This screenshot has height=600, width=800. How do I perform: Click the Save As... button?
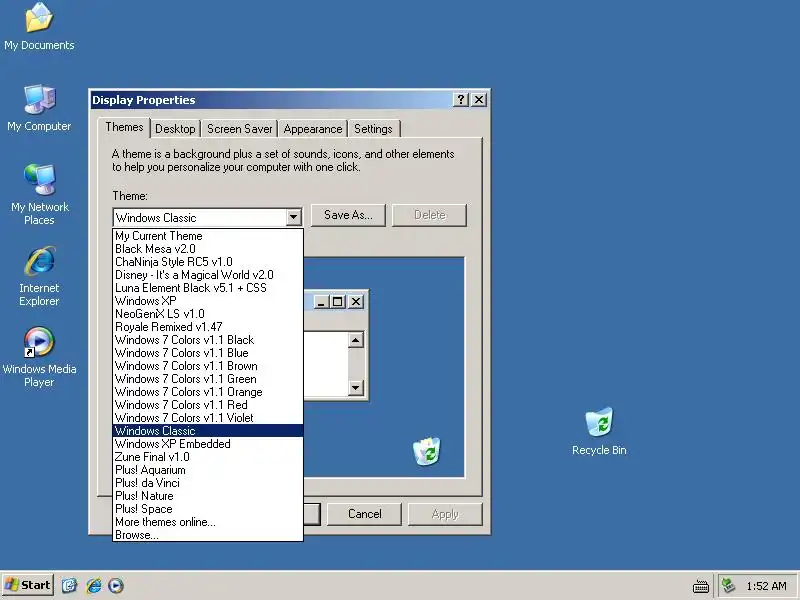tap(348, 215)
